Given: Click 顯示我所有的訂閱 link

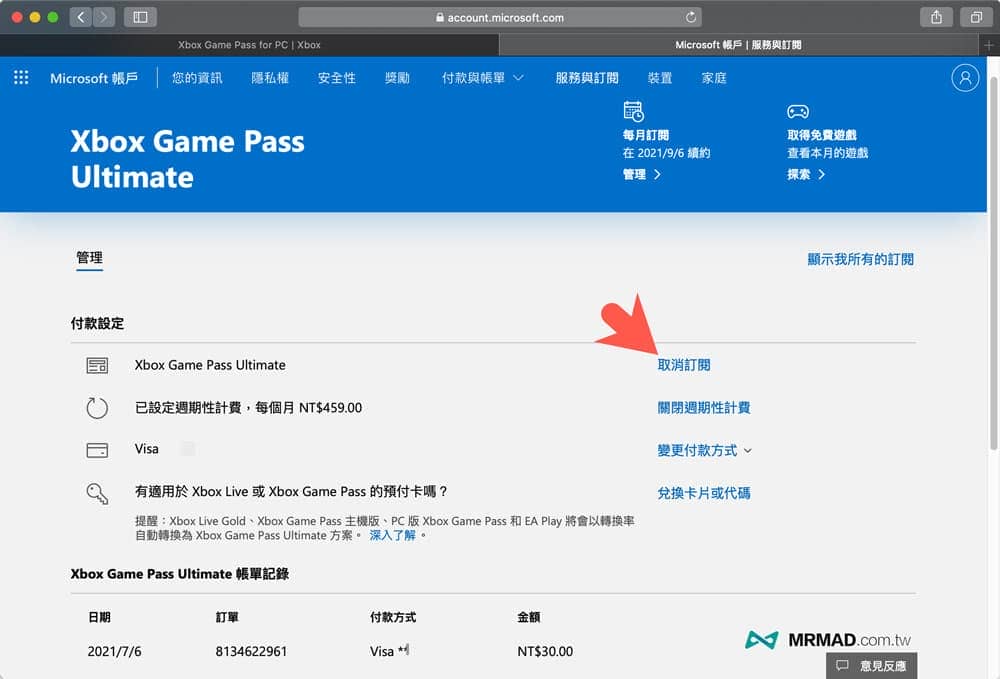Looking at the screenshot, I should click(860, 259).
